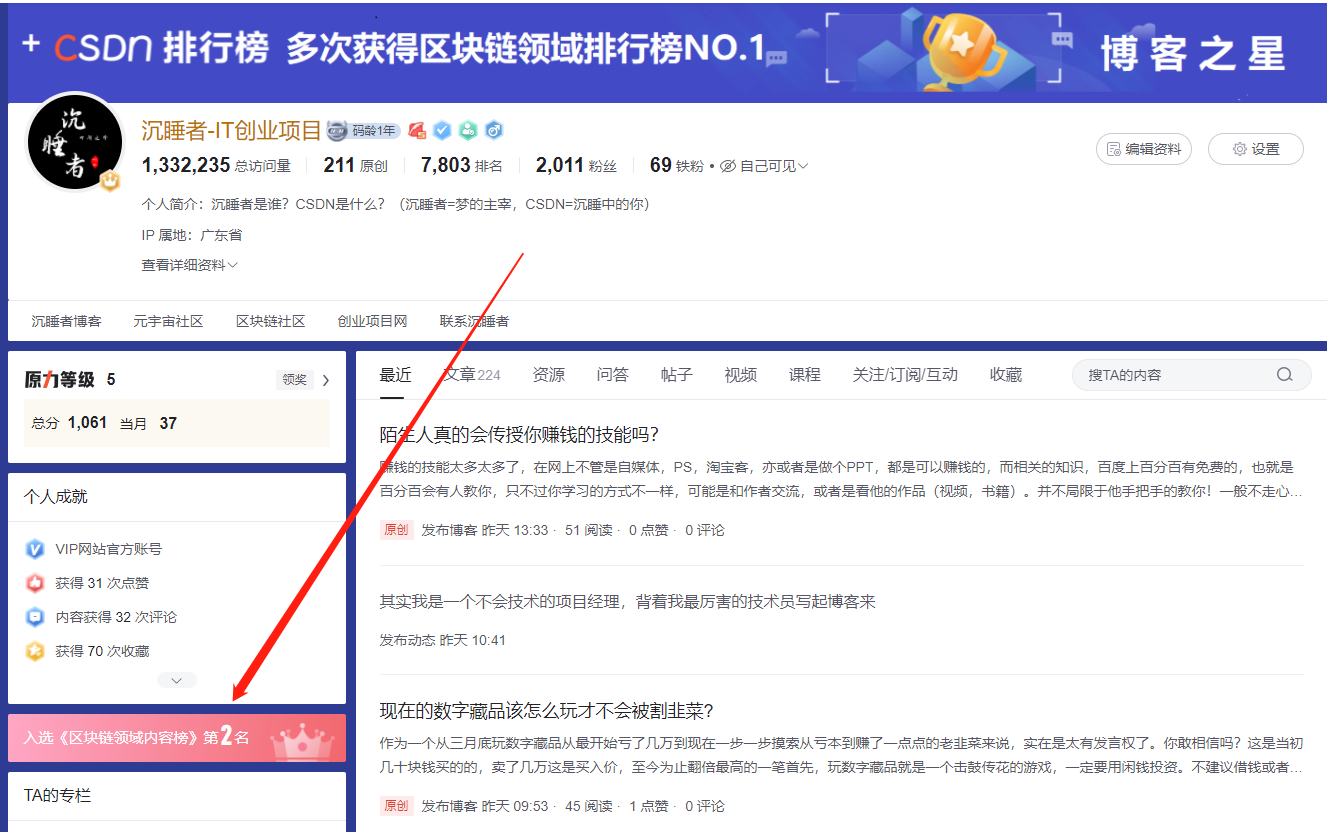Switch to the 课程 tab
The height and width of the screenshot is (832, 1327).
point(805,375)
